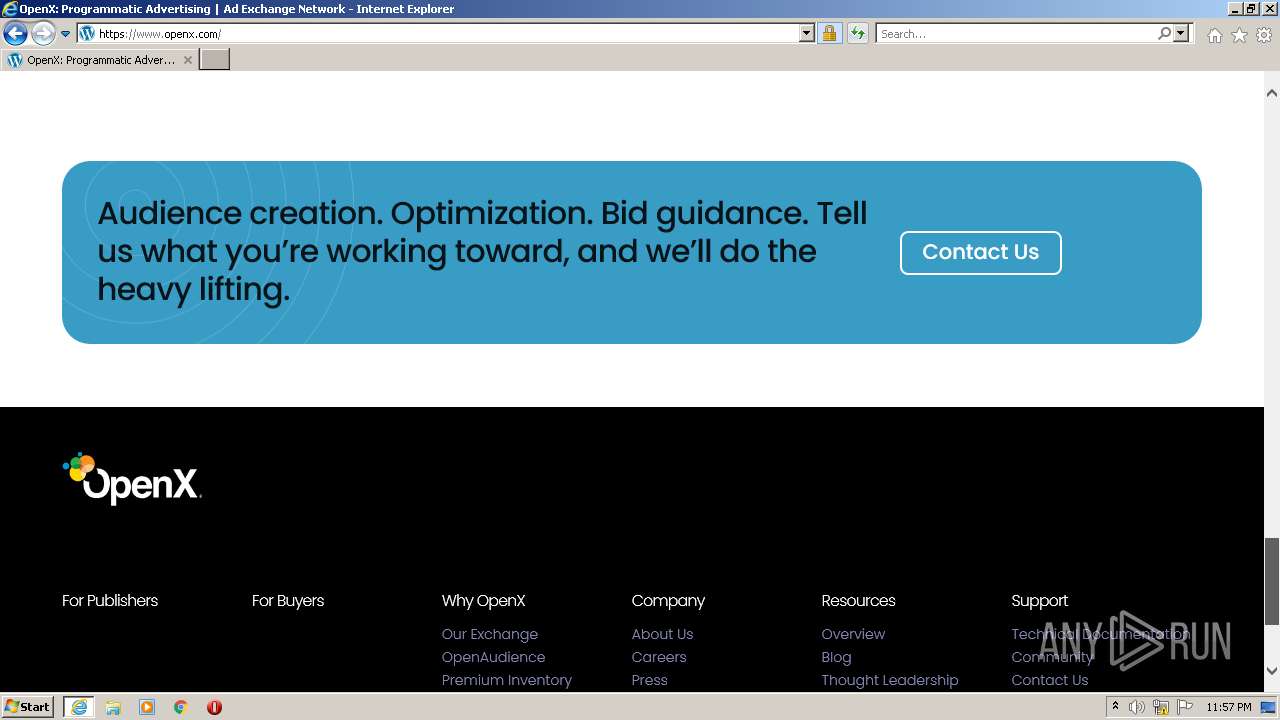Close the OpenX browser tab
1280x720 pixels.
188,60
